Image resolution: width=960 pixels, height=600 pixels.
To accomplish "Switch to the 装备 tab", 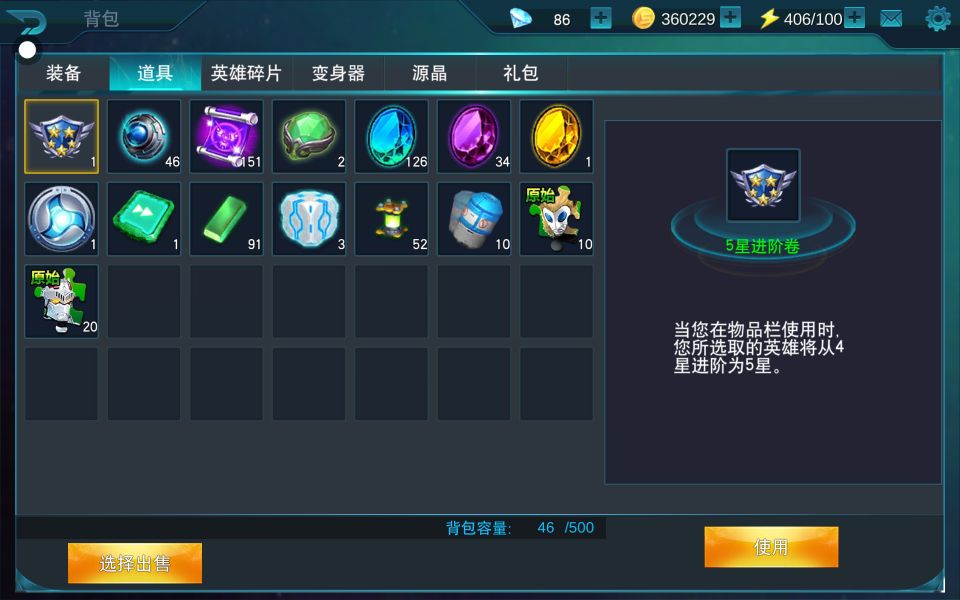I will coord(63,73).
